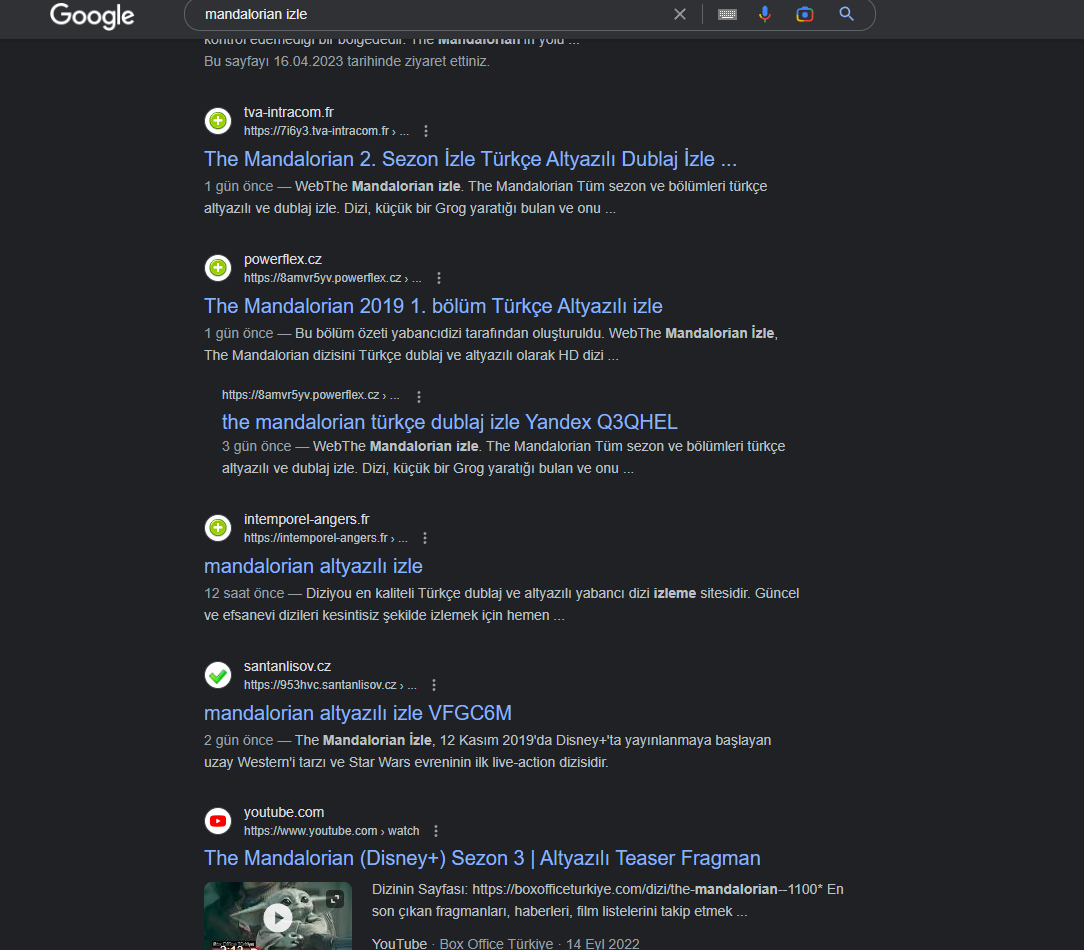
Task: Click URL https://7i6y3.tva-intracom.fr
Action: (326, 131)
